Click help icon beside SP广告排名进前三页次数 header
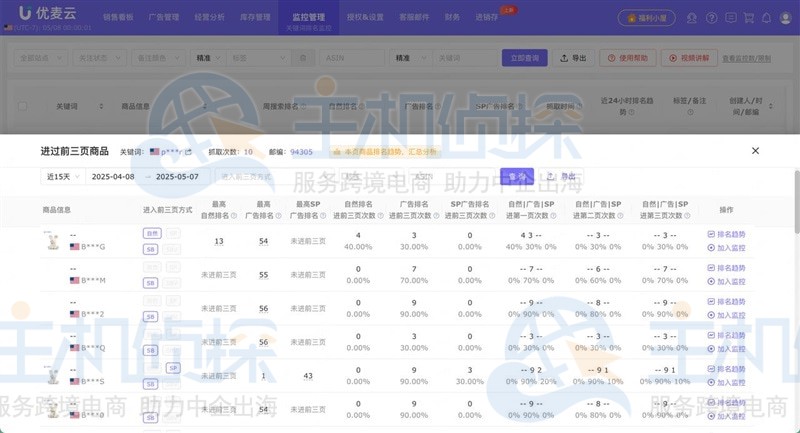Viewport: 800px width, 433px height. [x=492, y=216]
